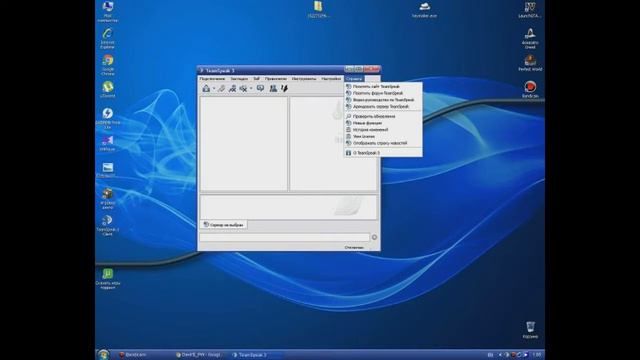Open the Привилегии menu
640x360 pixels.
[276, 78]
